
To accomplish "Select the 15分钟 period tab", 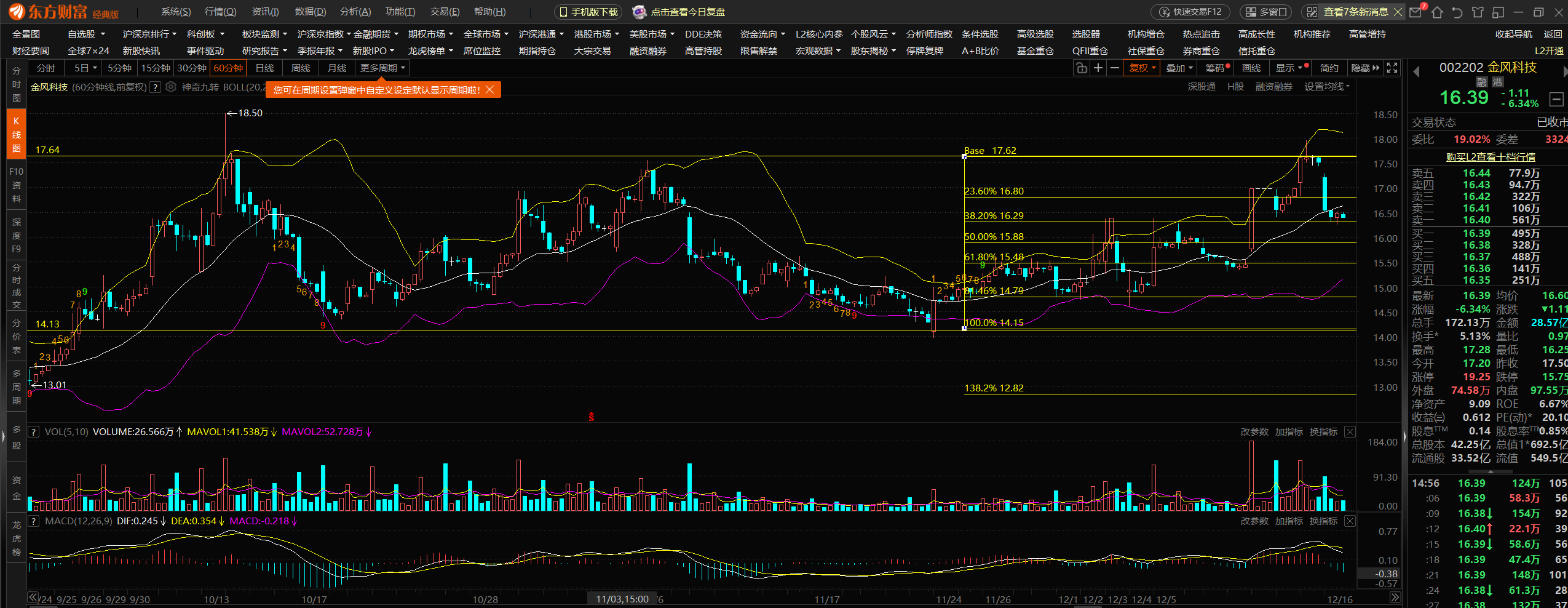I will (x=156, y=68).
